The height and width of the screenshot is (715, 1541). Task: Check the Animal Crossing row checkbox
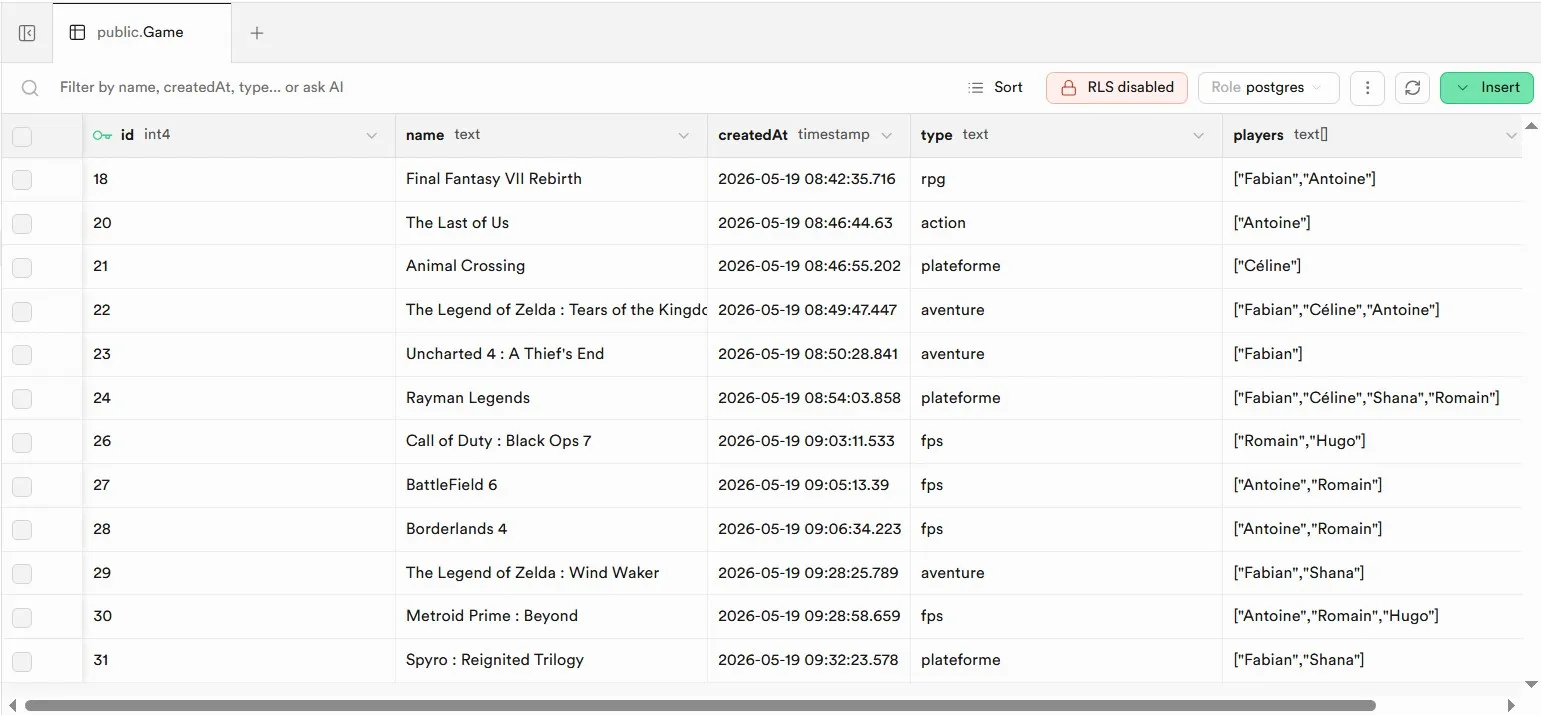pos(22,267)
